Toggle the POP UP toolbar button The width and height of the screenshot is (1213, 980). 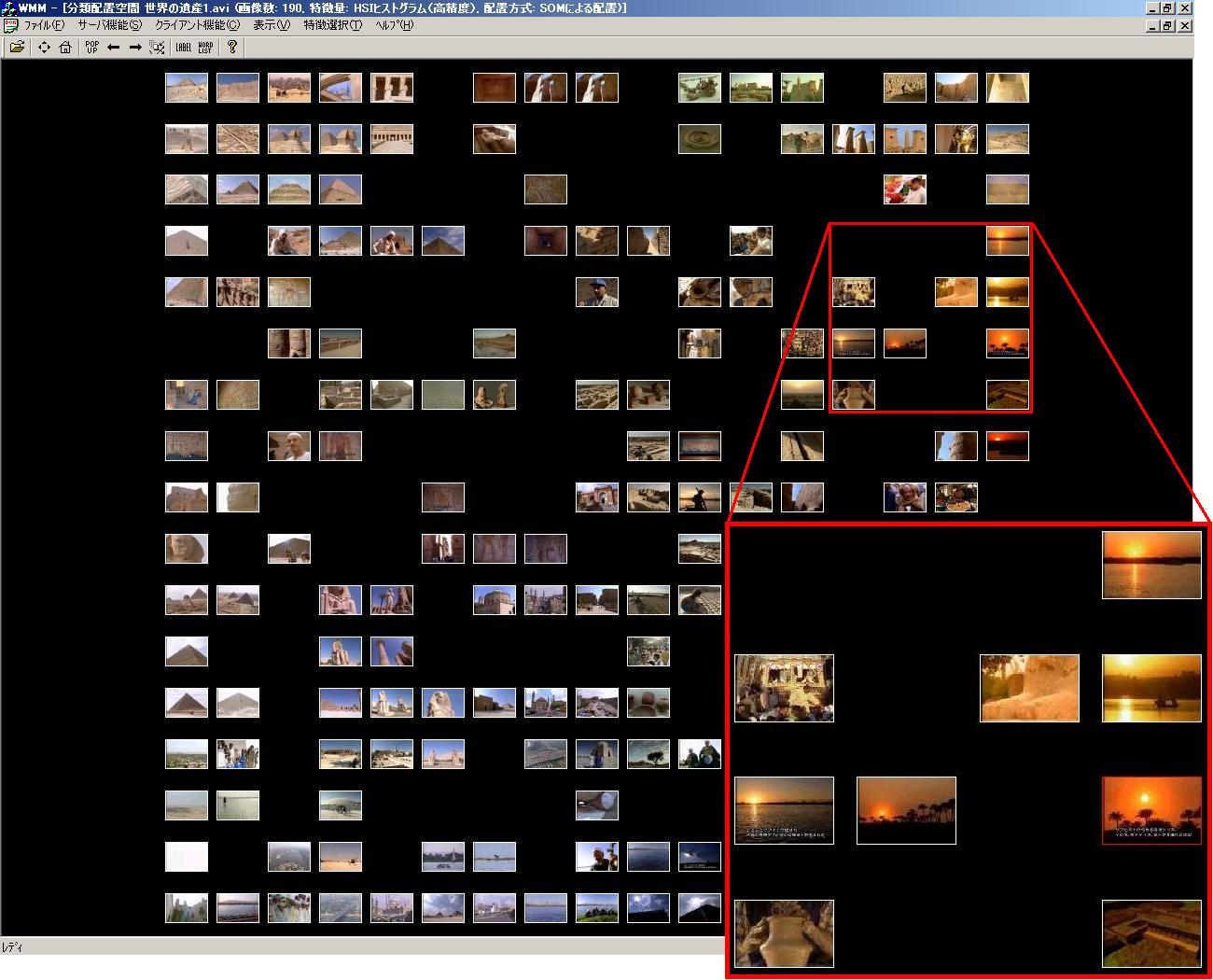click(91, 47)
